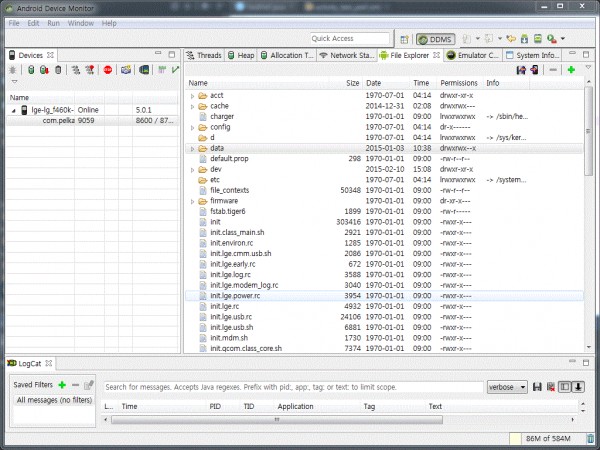Viewport: 600px width, 450px height.
Task: Click the Start Method Profiling icon
Action: point(90,70)
